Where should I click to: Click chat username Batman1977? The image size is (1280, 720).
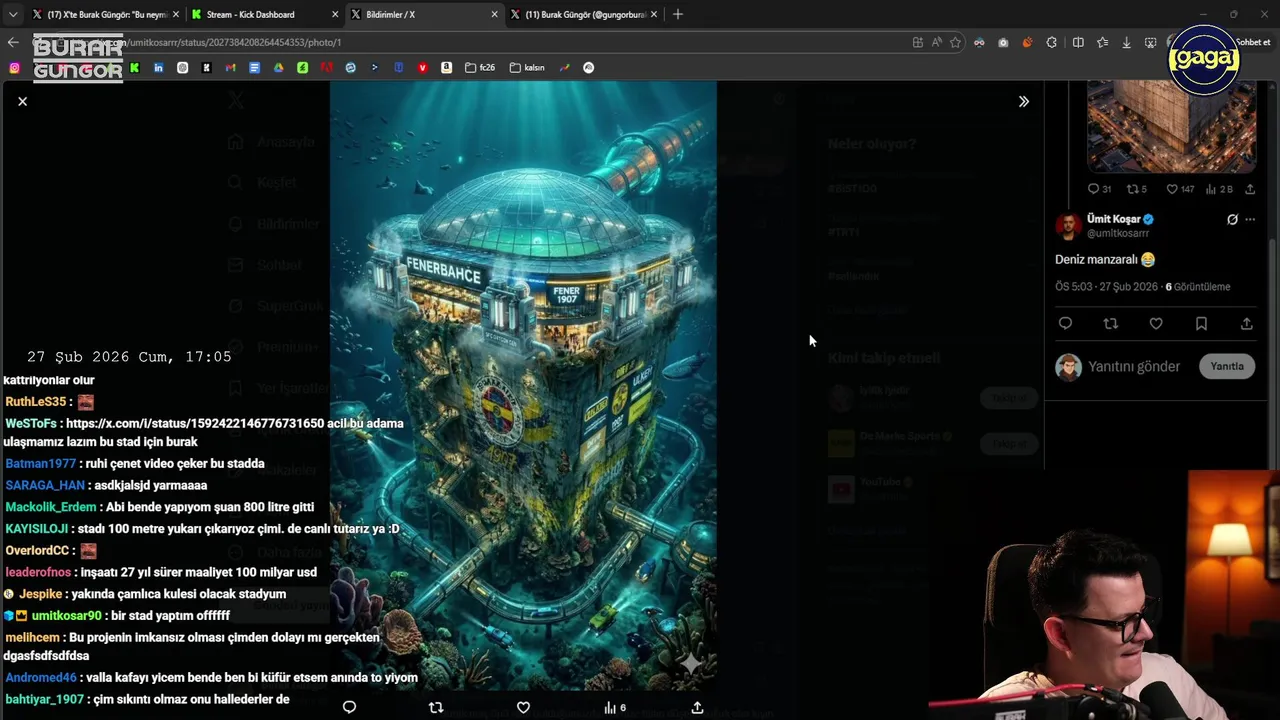(40, 464)
